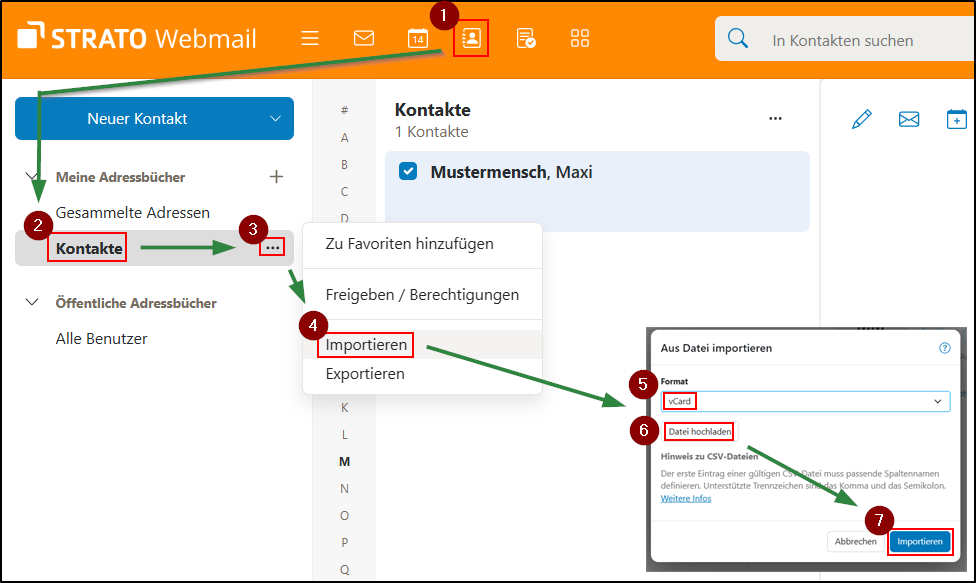Open the Calendar icon in top bar
The image size is (976, 583).
pos(418,39)
